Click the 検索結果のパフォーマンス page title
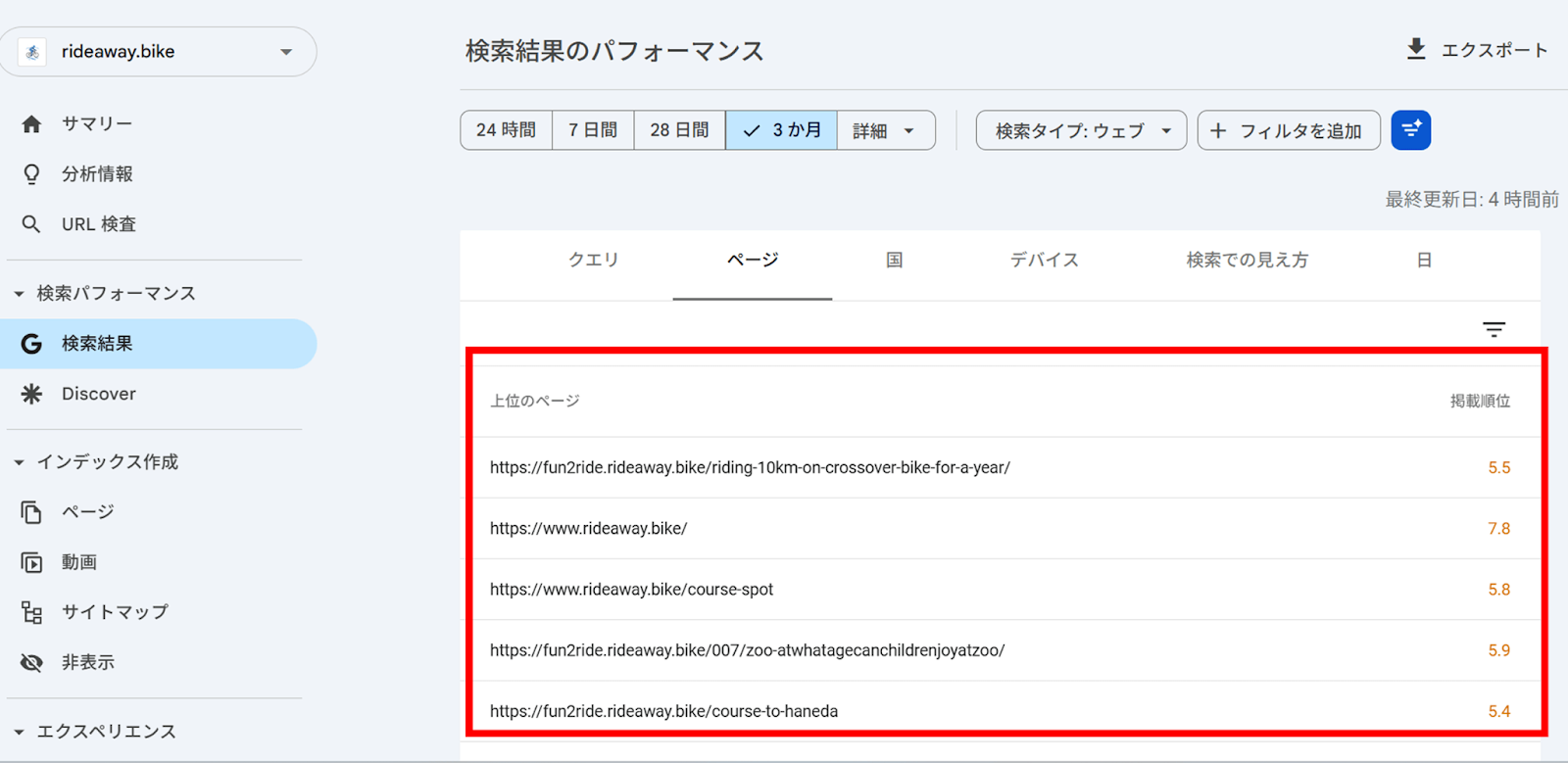 (x=614, y=51)
